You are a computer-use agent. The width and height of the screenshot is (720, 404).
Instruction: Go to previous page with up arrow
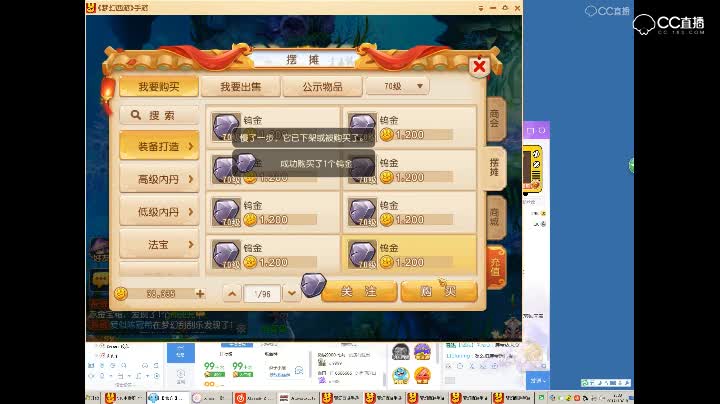click(x=232, y=293)
